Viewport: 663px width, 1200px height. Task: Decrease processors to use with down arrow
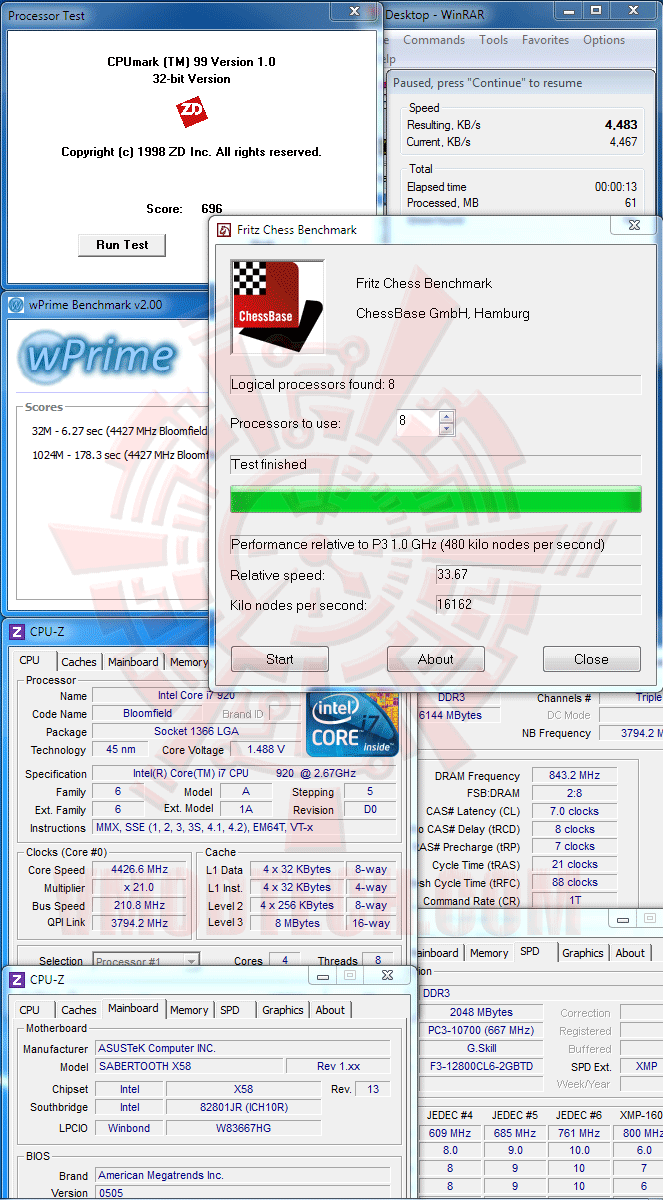coord(446,429)
